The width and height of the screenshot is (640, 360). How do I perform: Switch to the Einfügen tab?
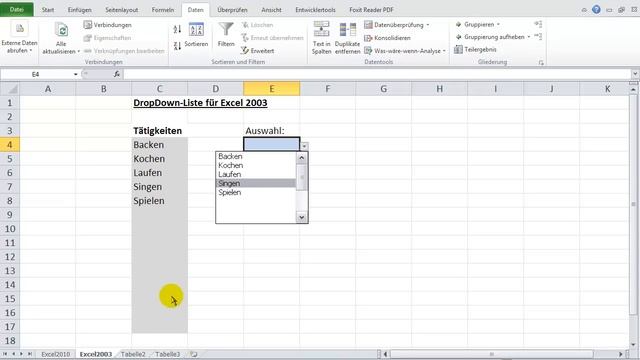point(80,10)
